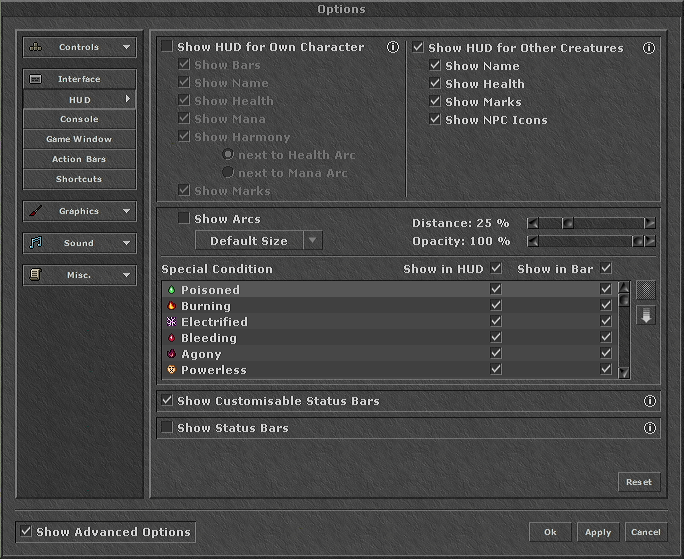Uncheck Show Health for other creatures
684x559 pixels.
[x=435, y=83]
